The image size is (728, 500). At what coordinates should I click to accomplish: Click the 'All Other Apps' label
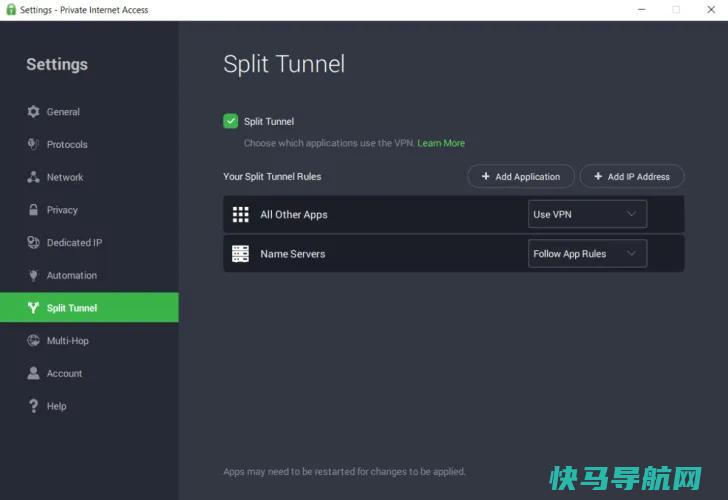tap(294, 214)
